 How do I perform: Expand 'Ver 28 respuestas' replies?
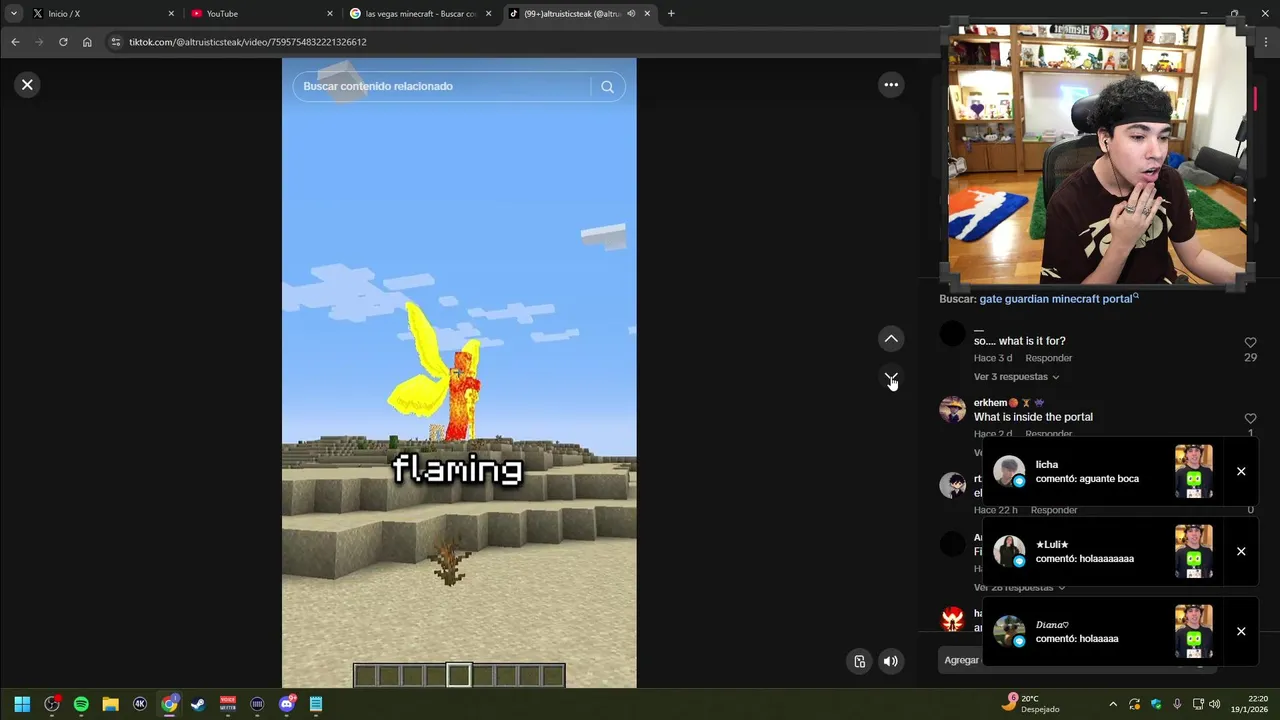(1019, 588)
